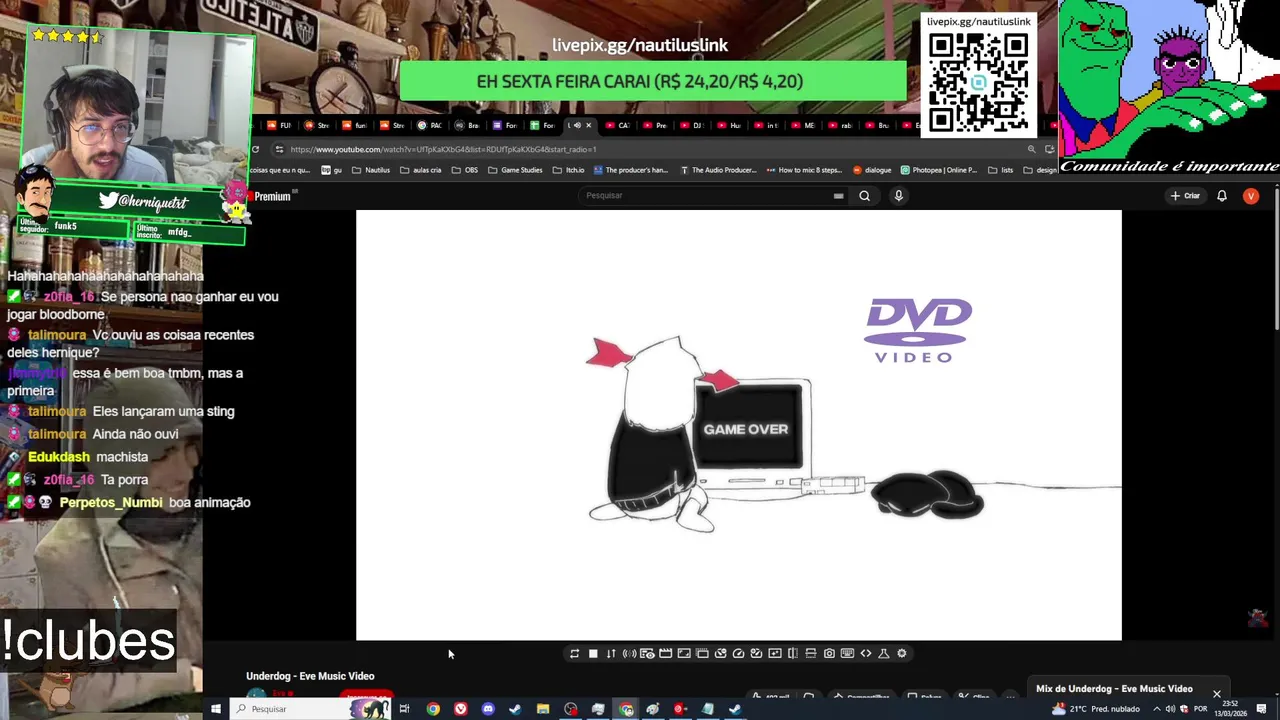Click the browser zoom magnifier icon in address bar
Screen dimensions: 1280x720
[x=1031, y=149]
